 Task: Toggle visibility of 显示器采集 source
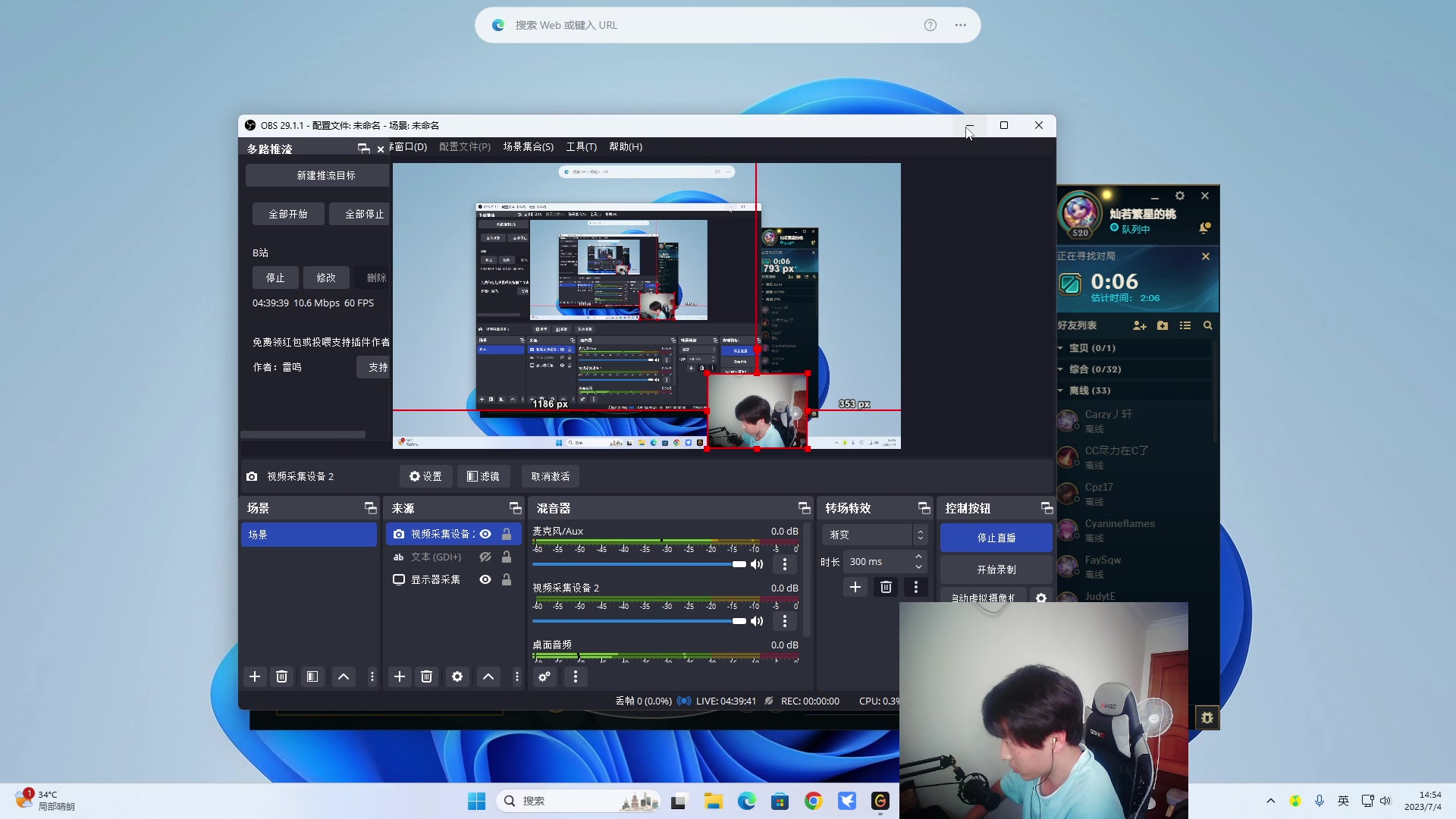(x=485, y=580)
